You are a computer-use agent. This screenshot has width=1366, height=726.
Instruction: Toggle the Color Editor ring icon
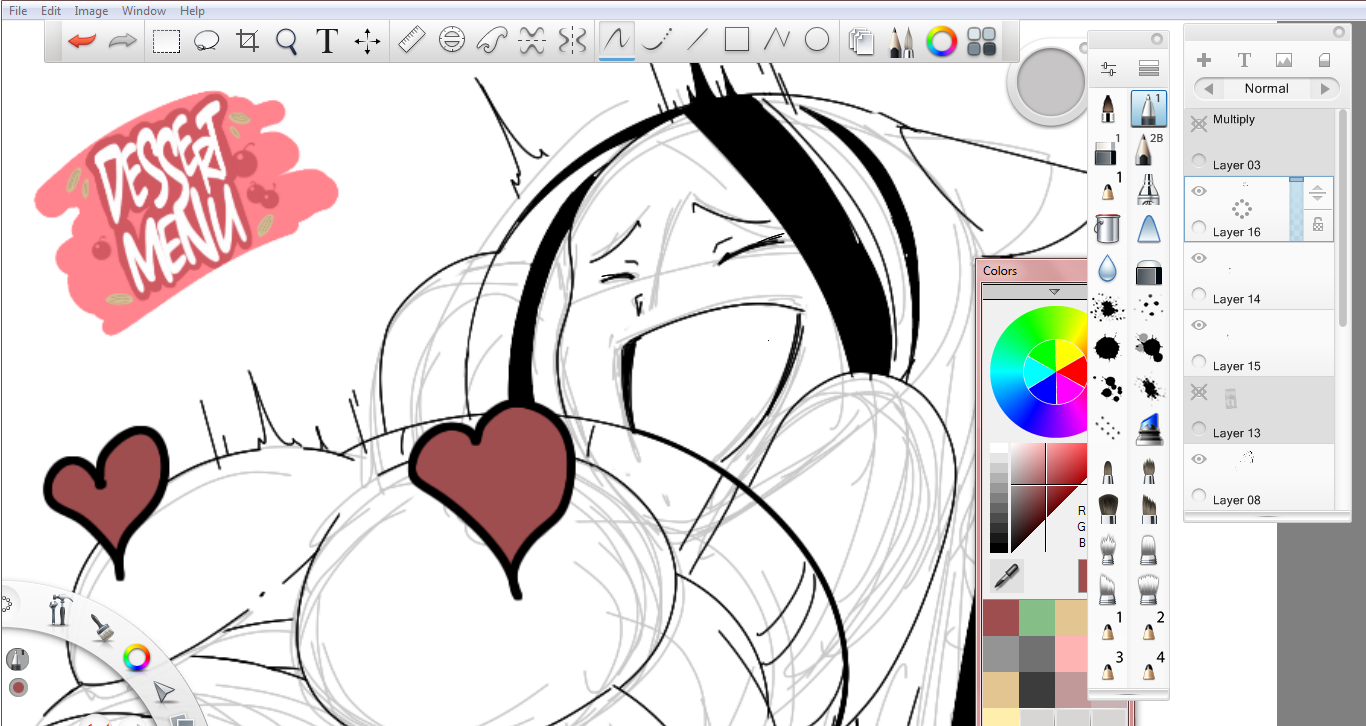(x=941, y=41)
